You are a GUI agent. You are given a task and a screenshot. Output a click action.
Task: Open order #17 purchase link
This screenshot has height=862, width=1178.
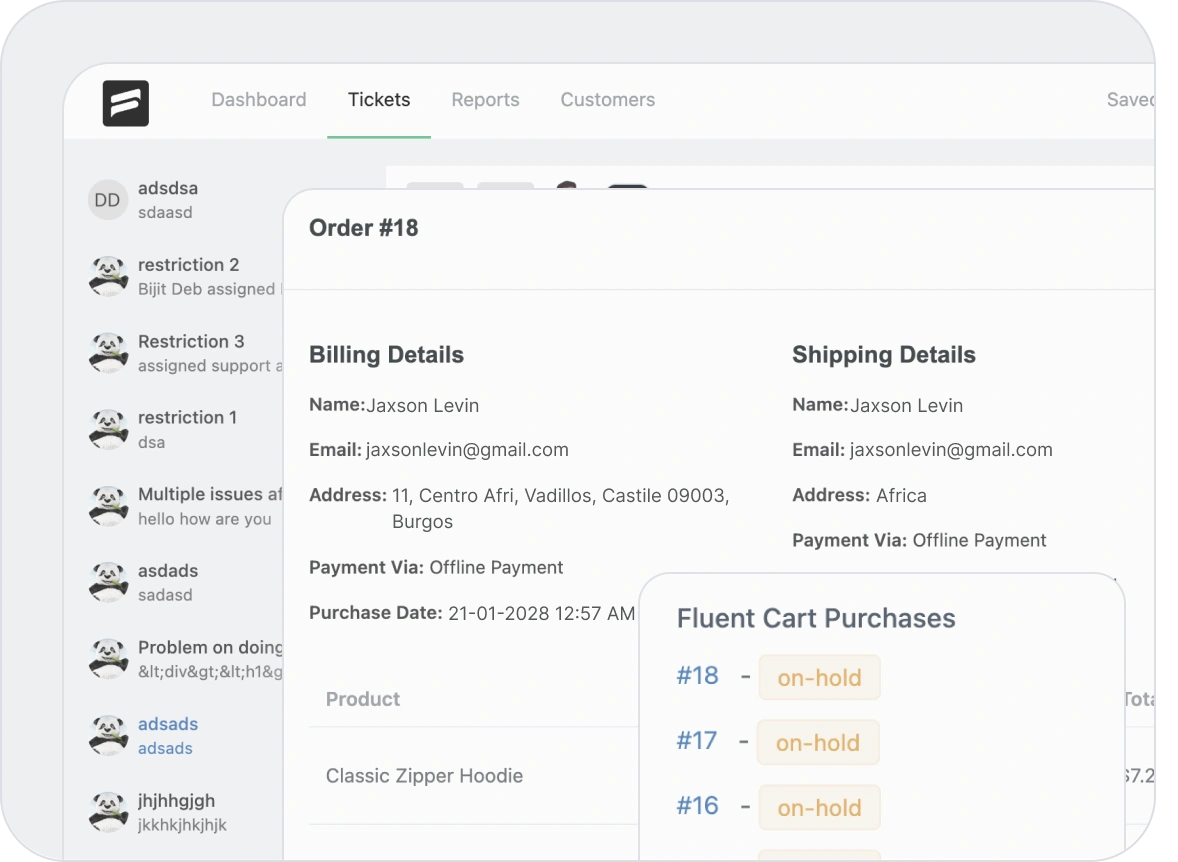coord(696,741)
